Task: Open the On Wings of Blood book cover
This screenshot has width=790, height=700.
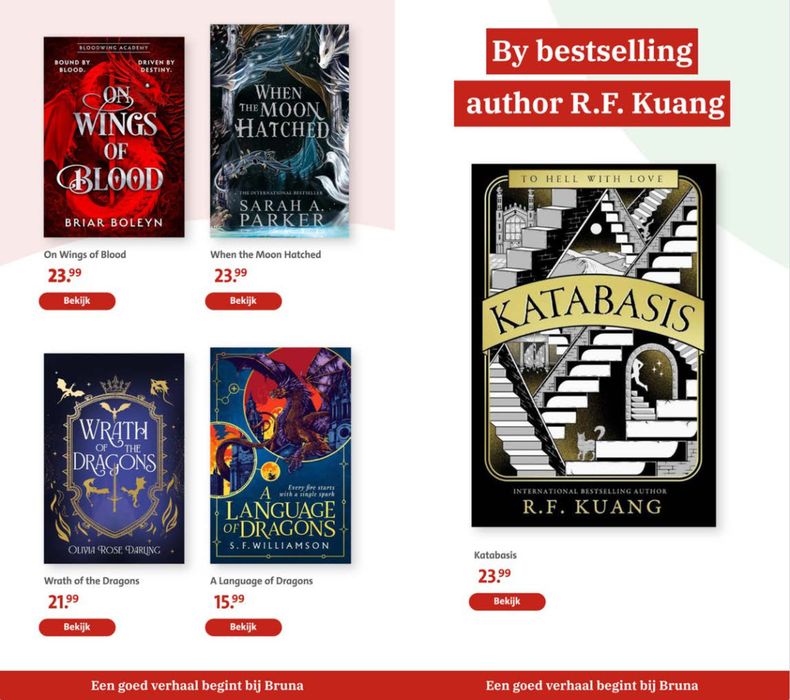Action: (x=114, y=137)
